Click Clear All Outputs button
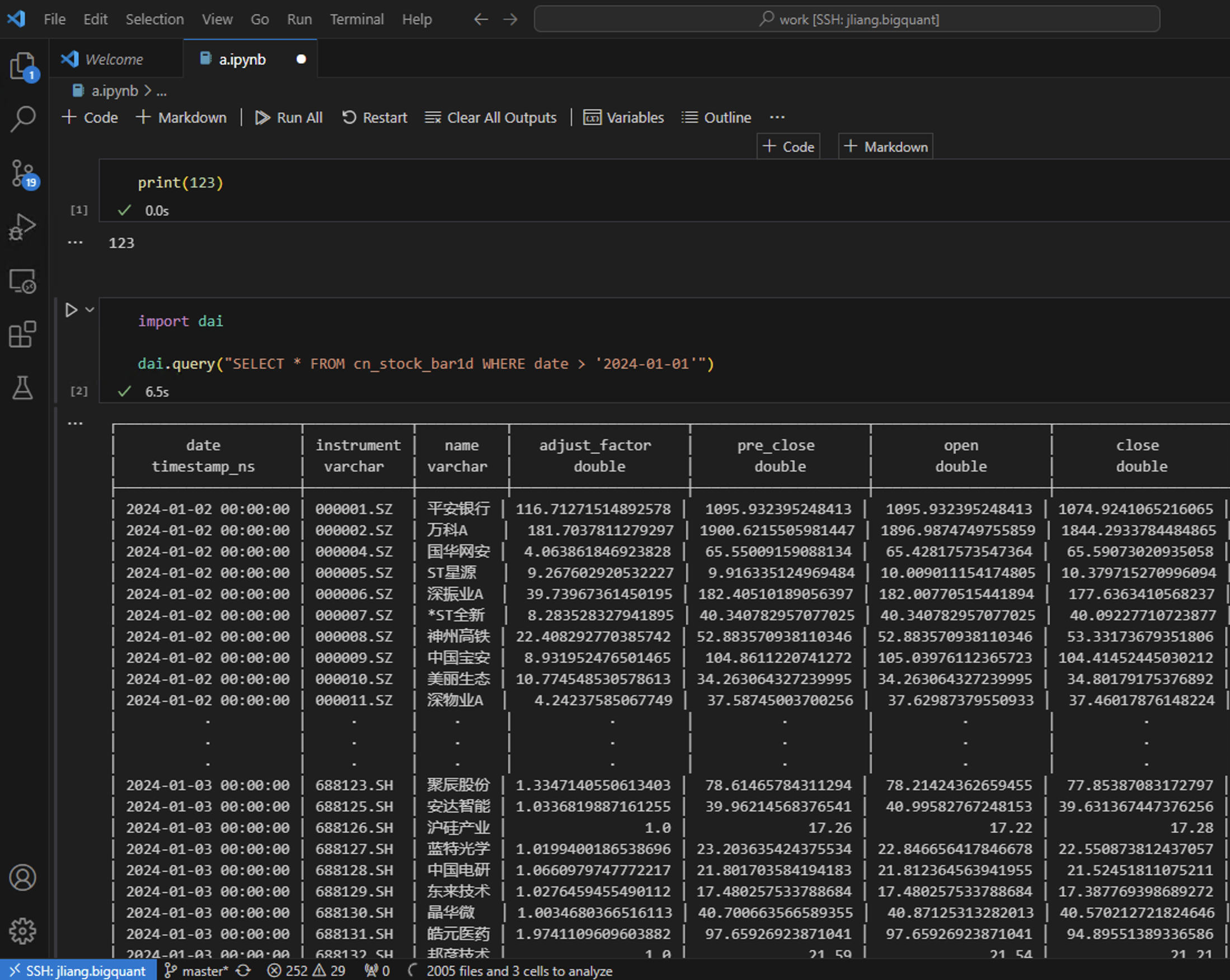The width and height of the screenshot is (1230, 980). 491,117
